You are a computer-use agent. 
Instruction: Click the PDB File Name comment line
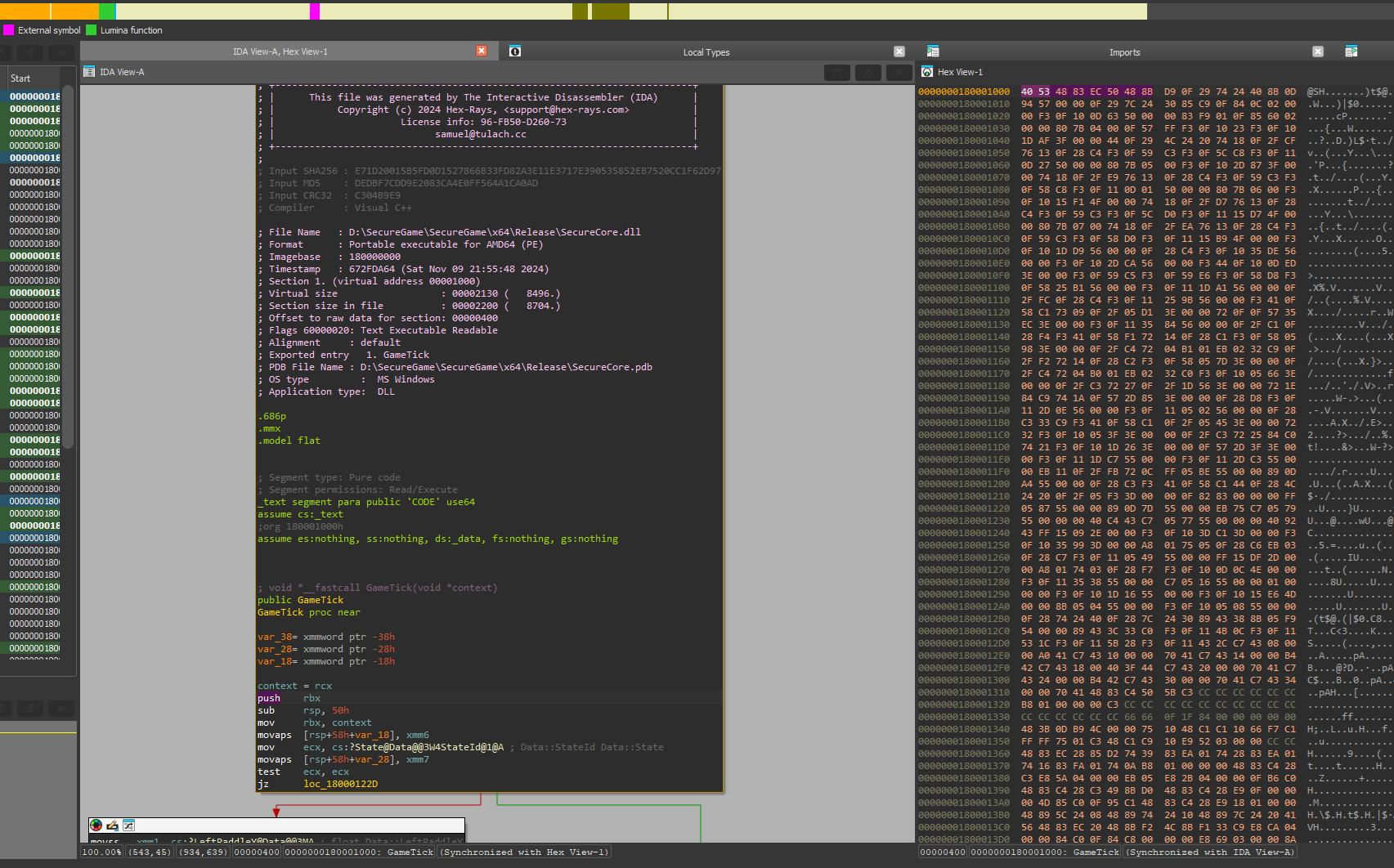(x=455, y=367)
